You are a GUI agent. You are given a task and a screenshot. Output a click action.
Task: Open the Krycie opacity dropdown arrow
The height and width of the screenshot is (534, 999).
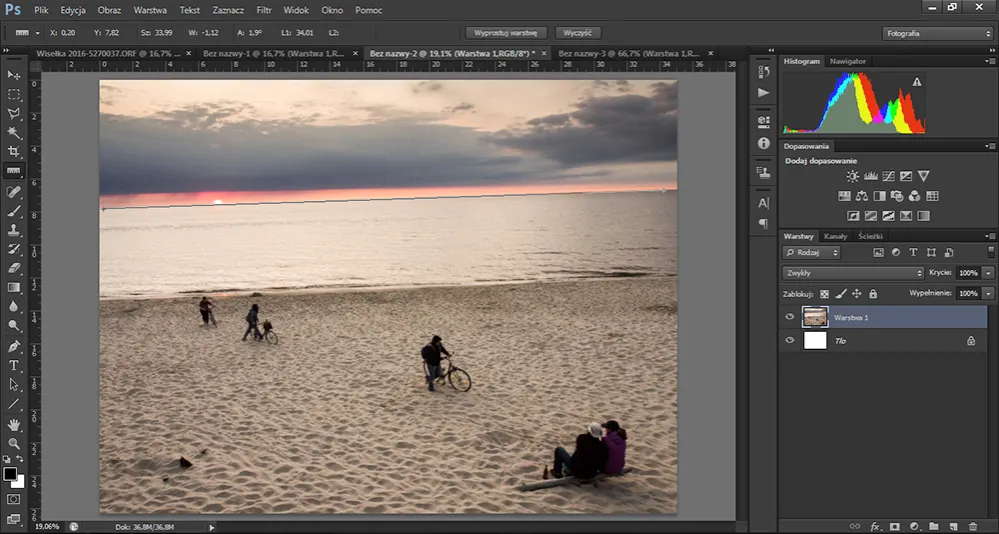coord(988,273)
